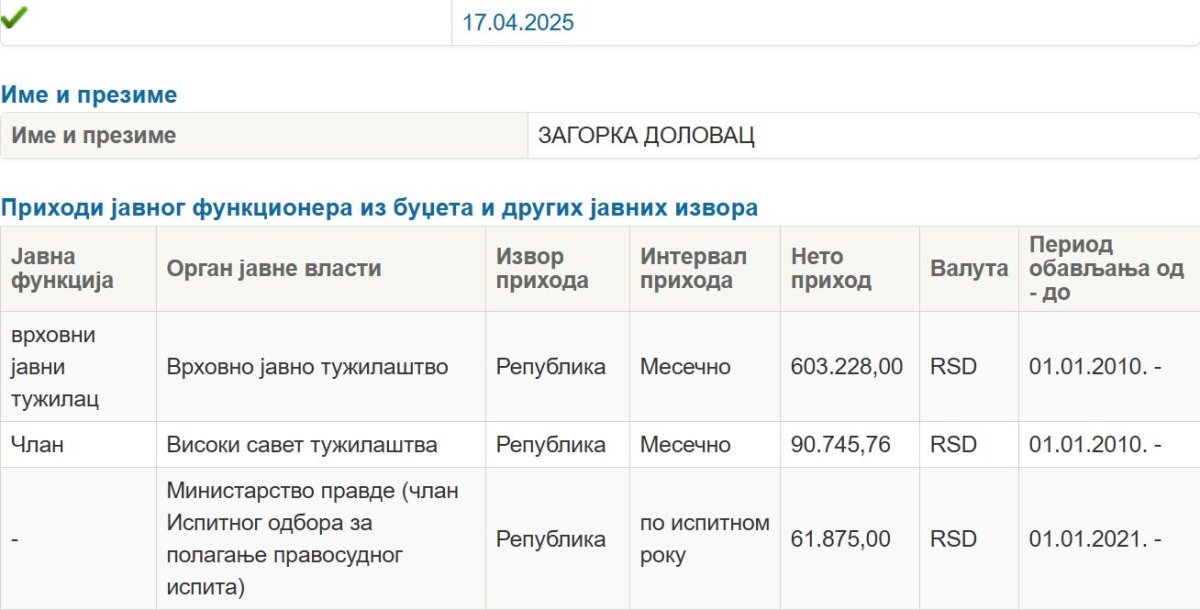Click the "Интервал прихода" column header
This screenshot has height=610, width=1200.
coord(693,269)
